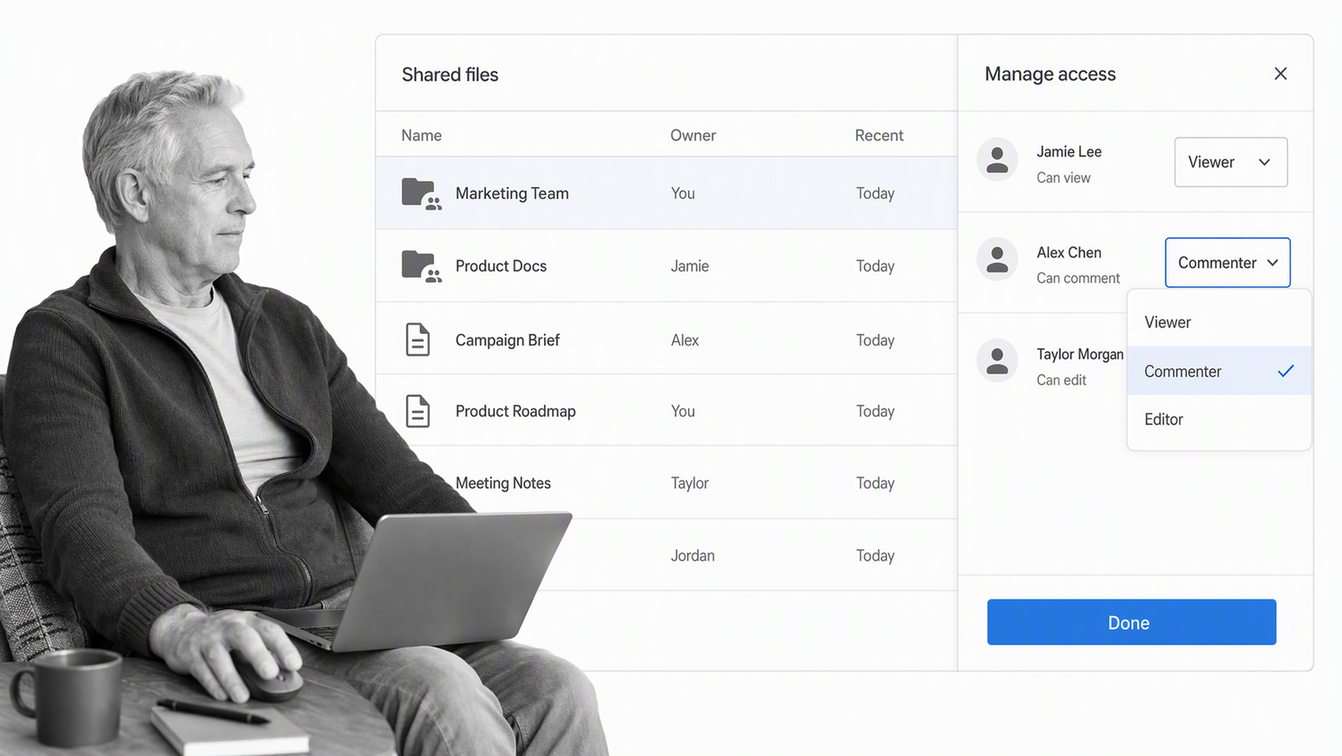Click the Manage access heading

1050,74
